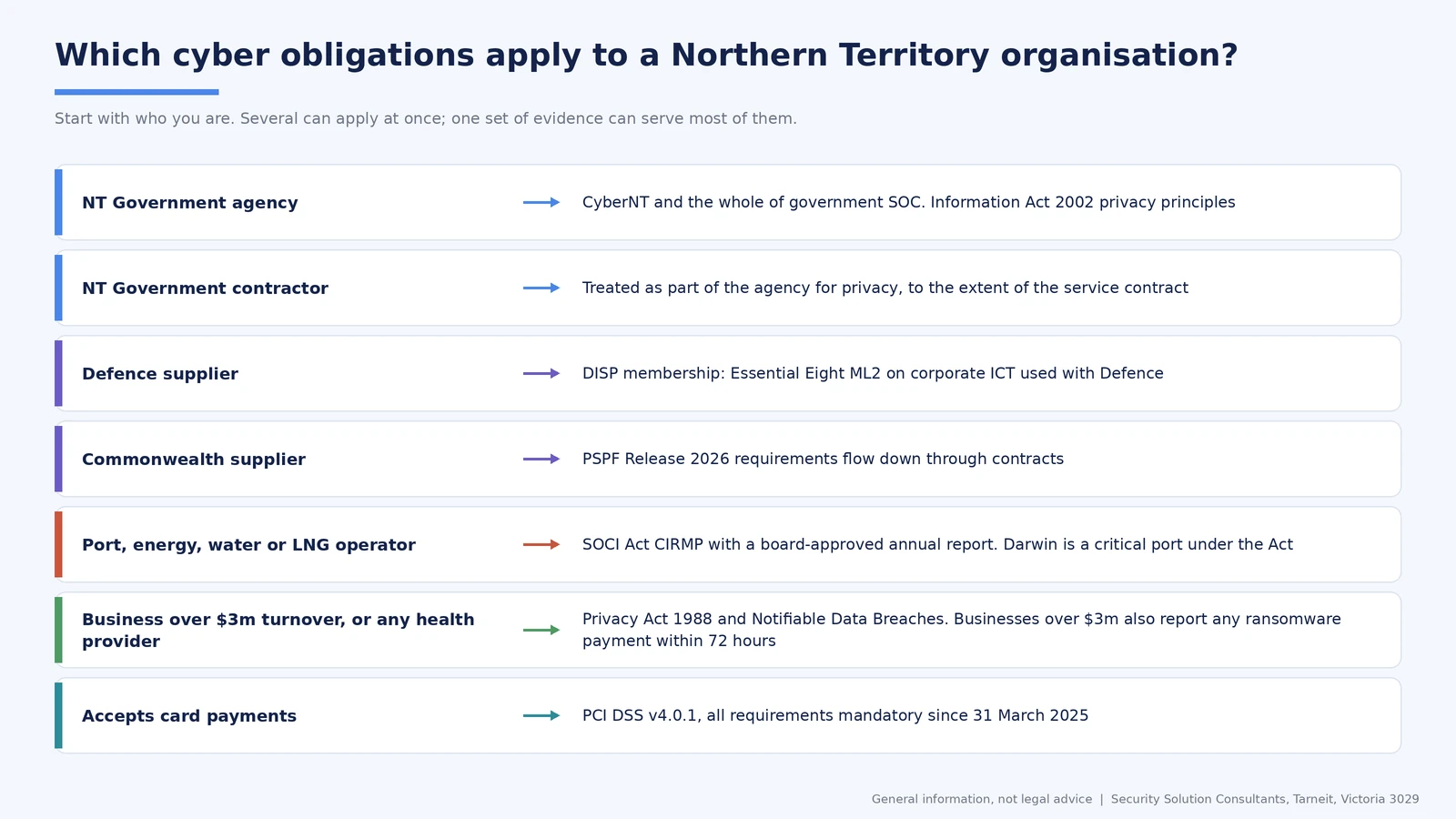
Task: Click the DISP membership Essential Eight text
Action: pyautogui.click(x=873, y=373)
